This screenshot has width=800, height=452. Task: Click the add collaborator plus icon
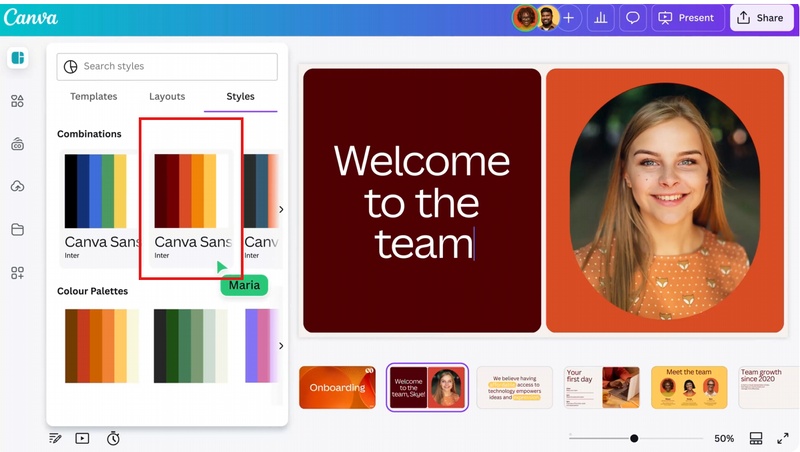(x=568, y=18)
